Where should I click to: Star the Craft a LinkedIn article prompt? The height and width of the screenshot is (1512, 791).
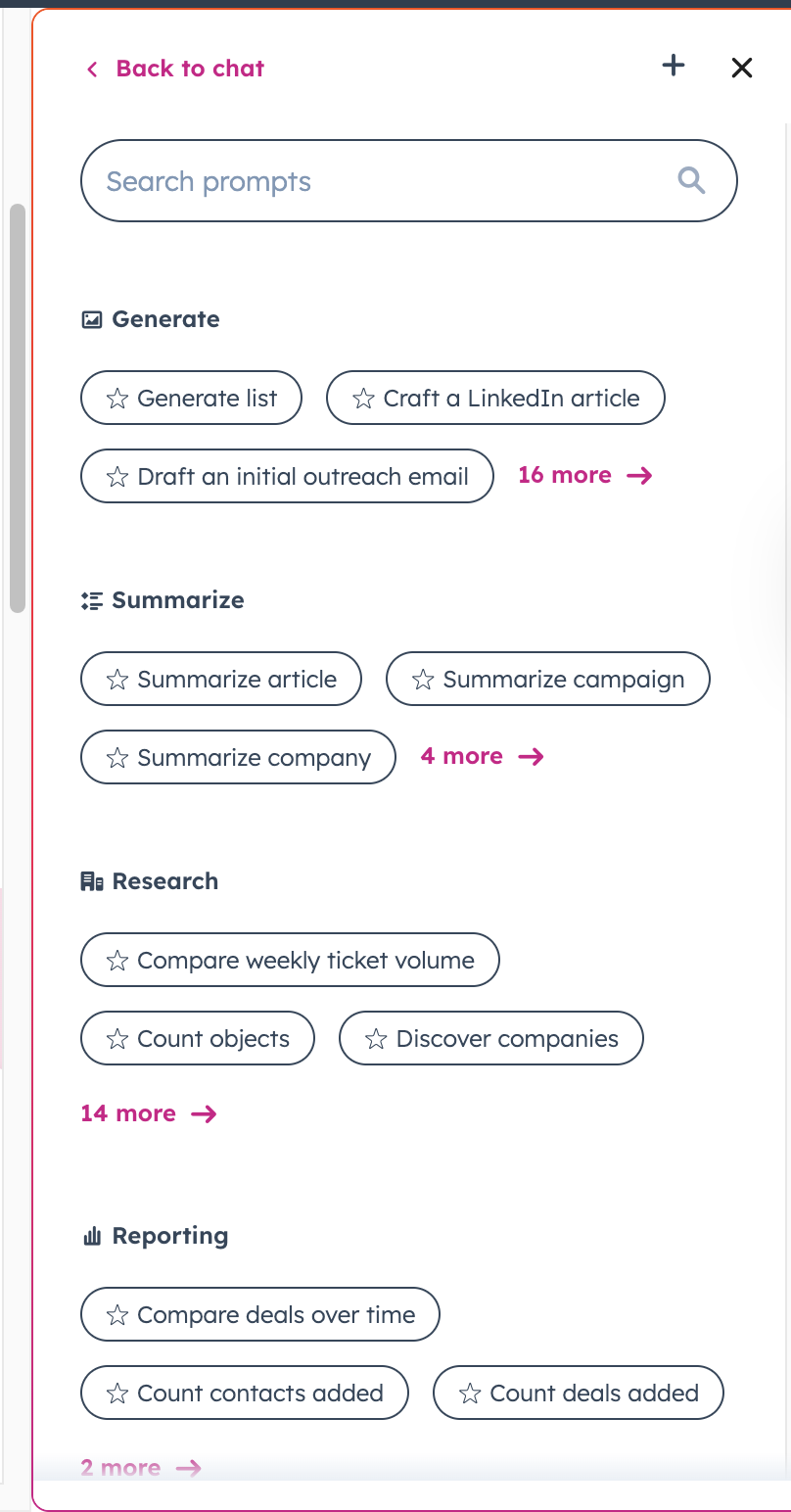point(363,399)
